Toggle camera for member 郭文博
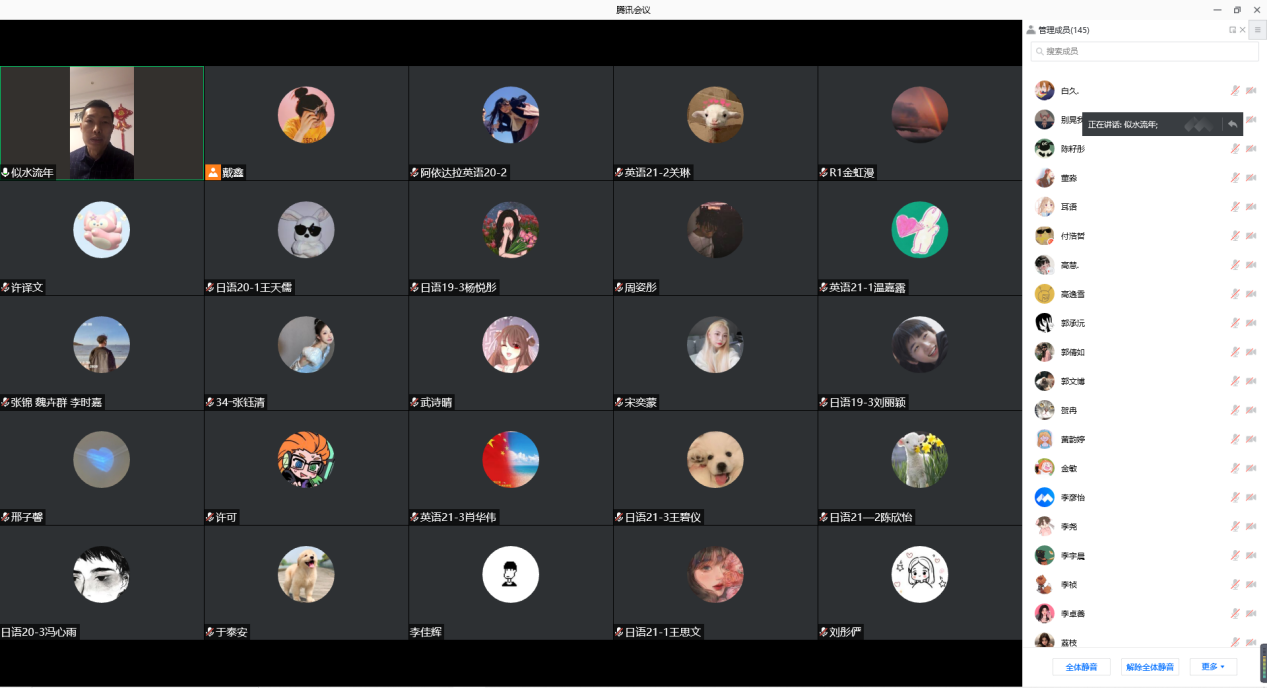 (x=1251, y=381)
